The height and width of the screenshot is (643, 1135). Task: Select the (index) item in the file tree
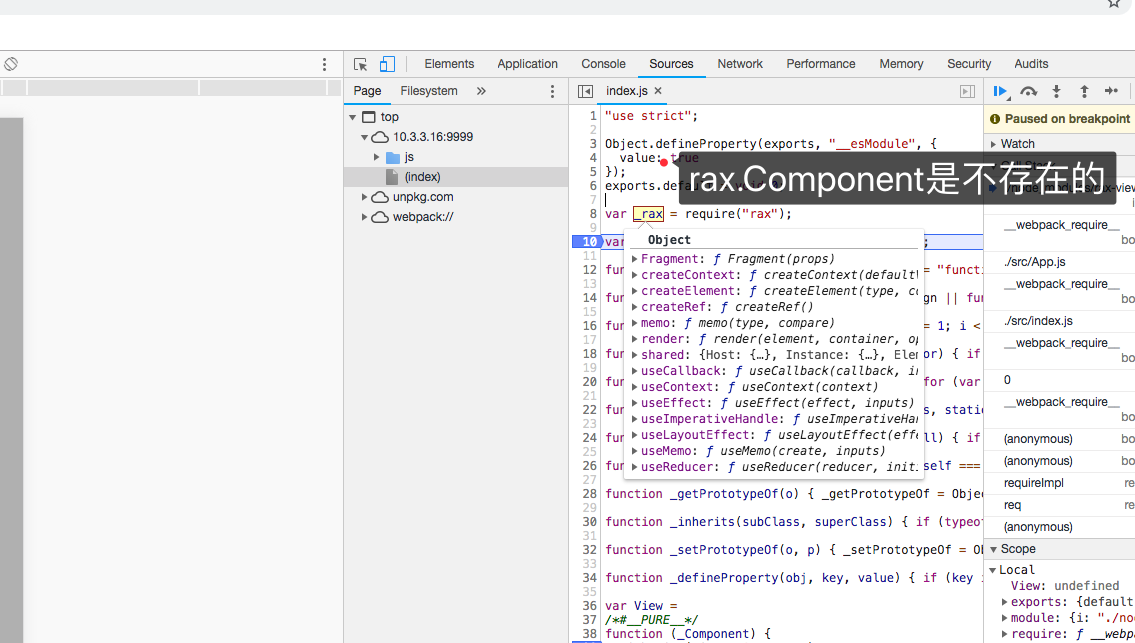pyautogui.click(x=420, y=177)
